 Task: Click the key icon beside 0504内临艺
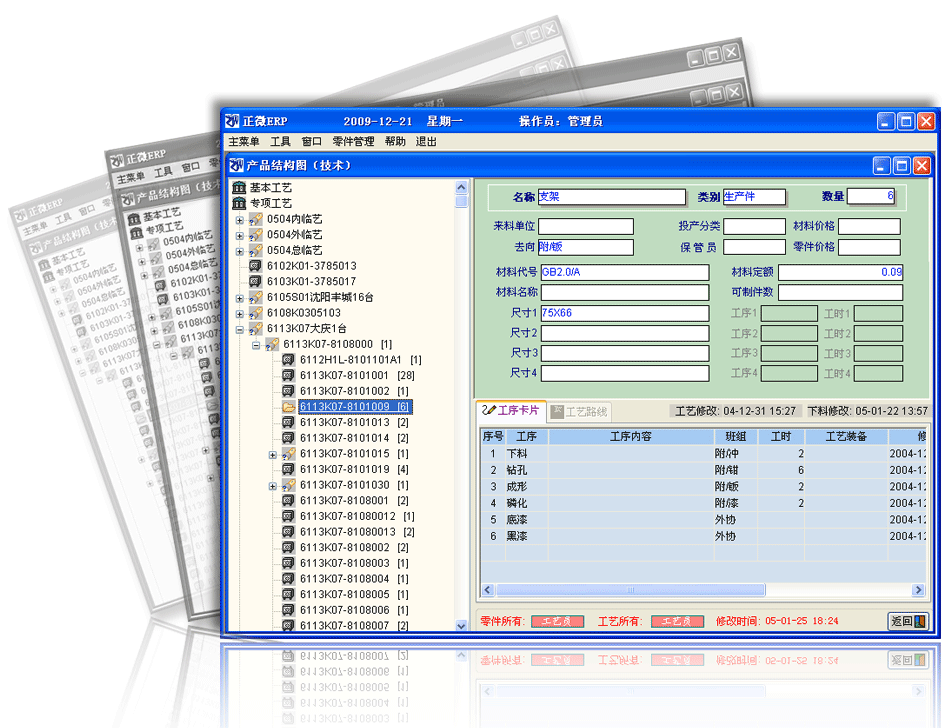[x=256, y=219]
